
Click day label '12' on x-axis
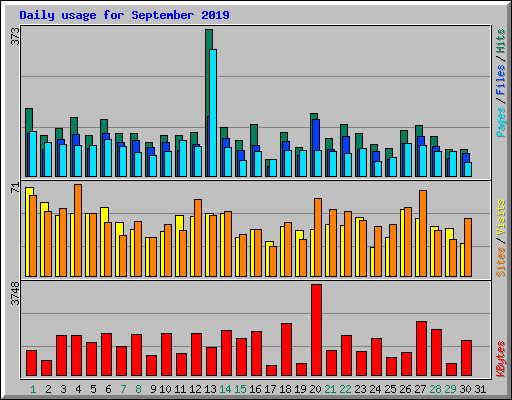(195, 389)
